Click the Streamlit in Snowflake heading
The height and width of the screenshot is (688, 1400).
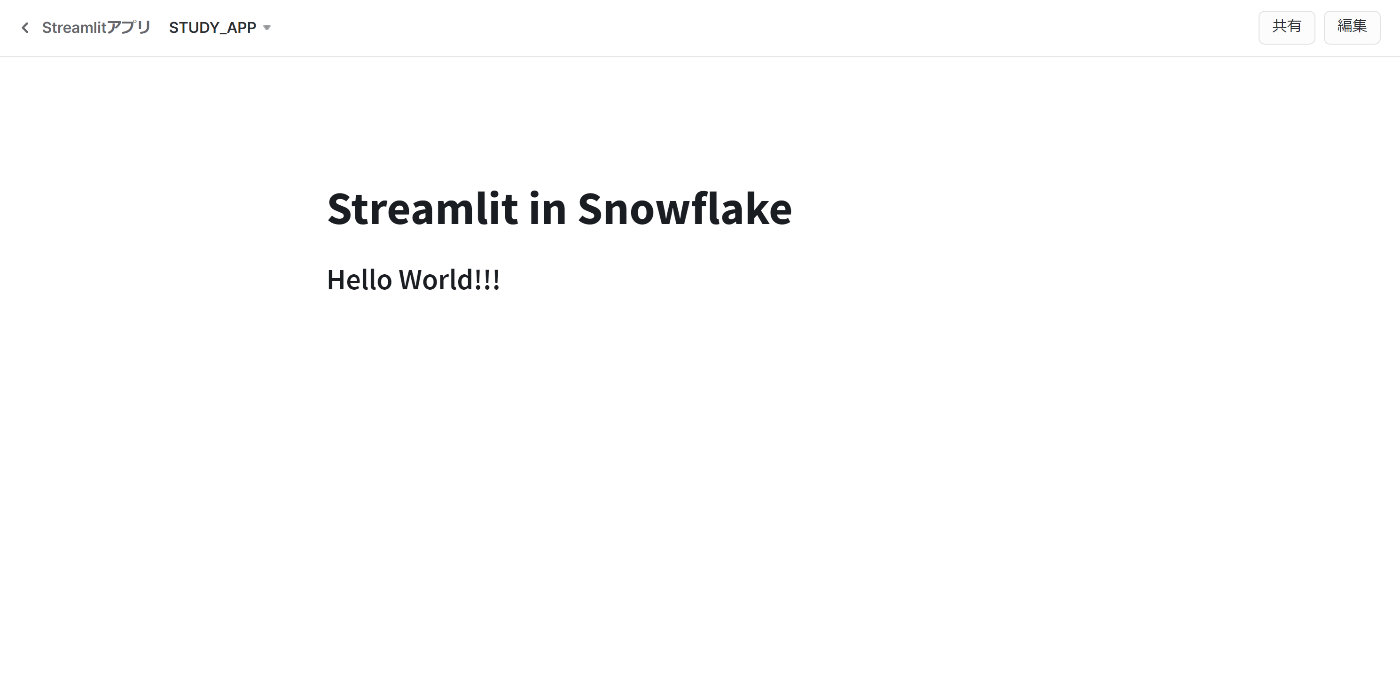559,208
